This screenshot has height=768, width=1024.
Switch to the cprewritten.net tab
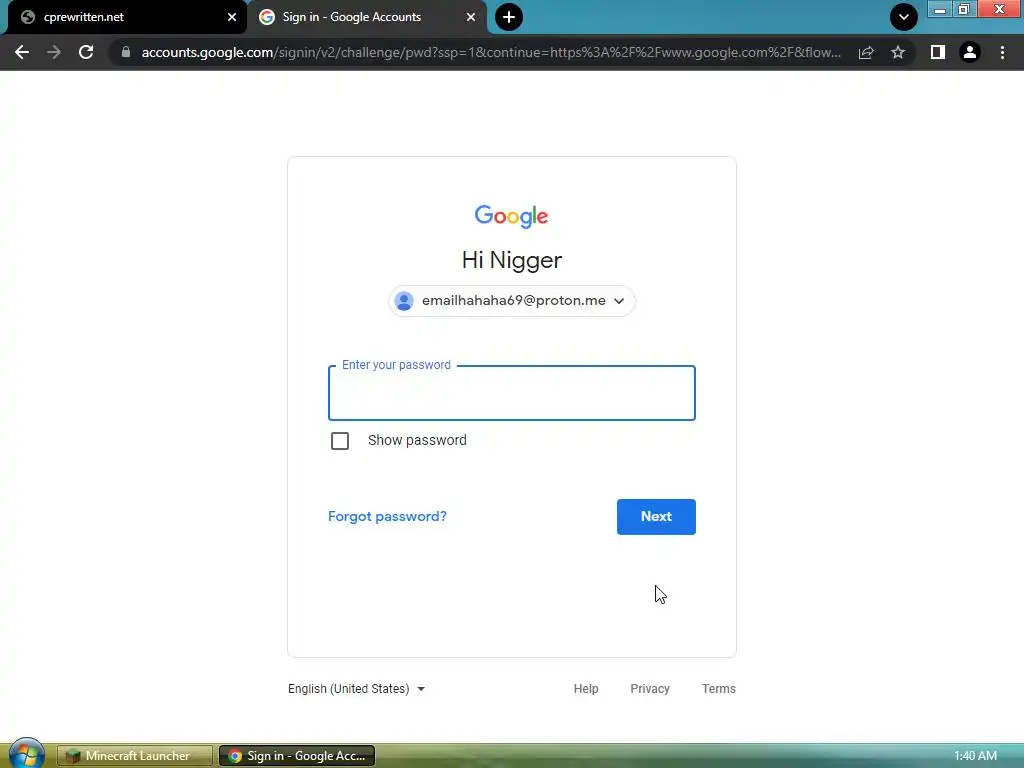click(124, 17)
